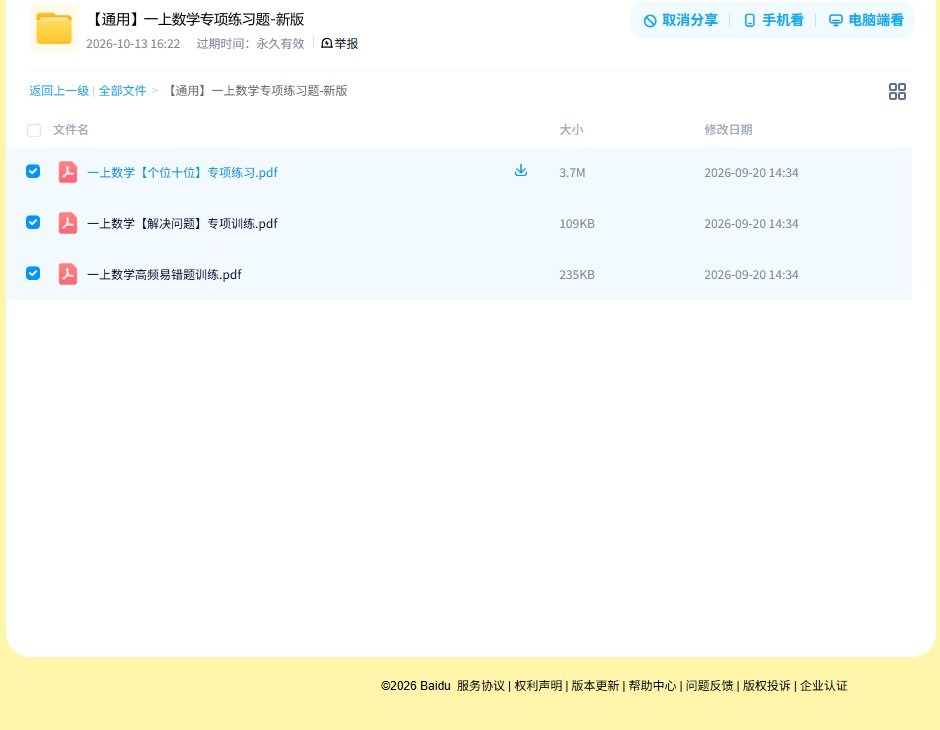This screenshot has height=730, width=940.
Task: Open 权利声明 footer link
Action: (x=538, y=686)
